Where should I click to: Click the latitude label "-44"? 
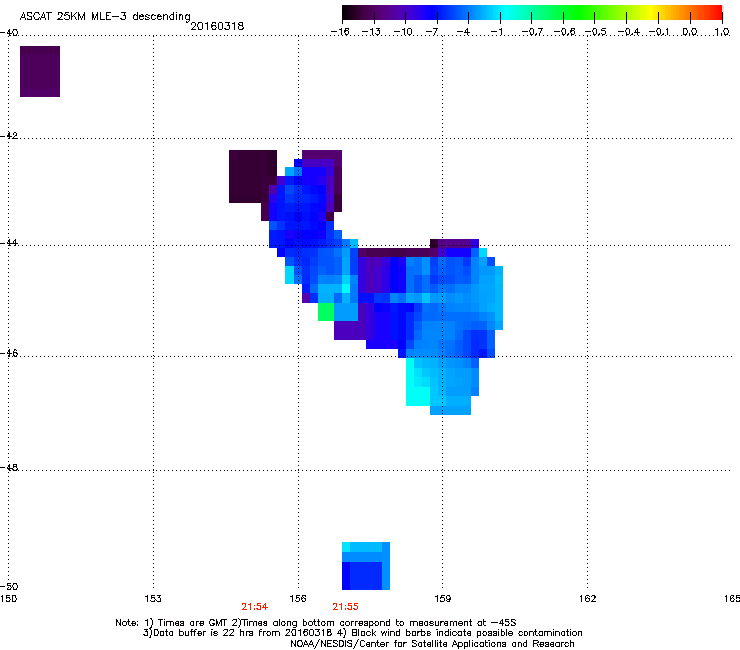coord(9,243)
